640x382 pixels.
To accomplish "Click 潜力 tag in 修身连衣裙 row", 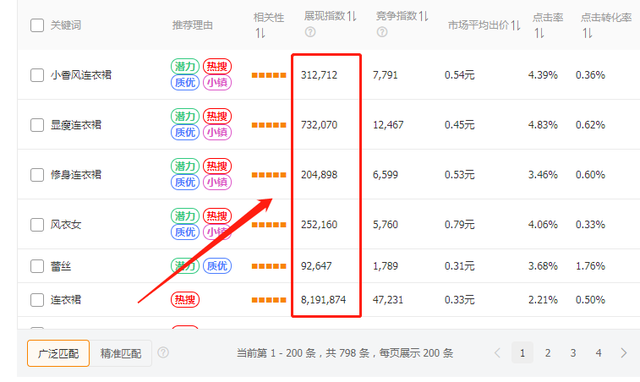I will point(185,166).
